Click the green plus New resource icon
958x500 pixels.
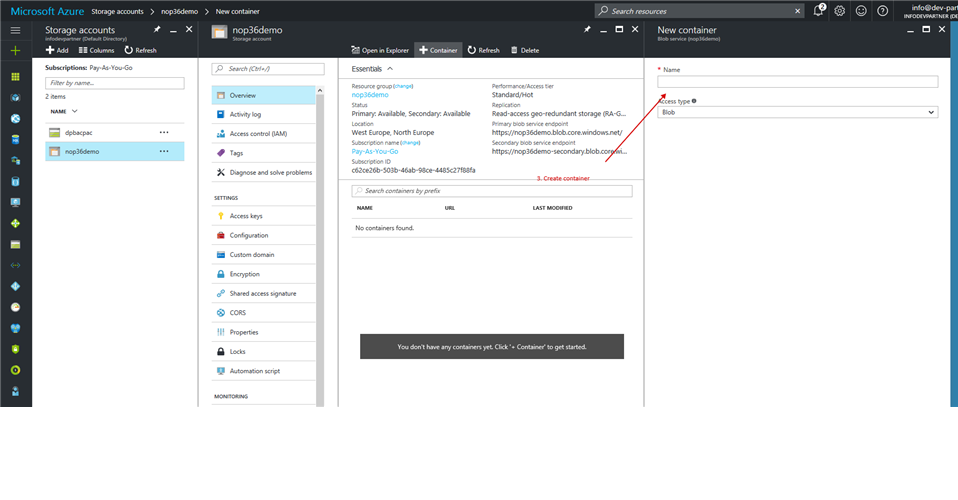click(x=15, y=51)
